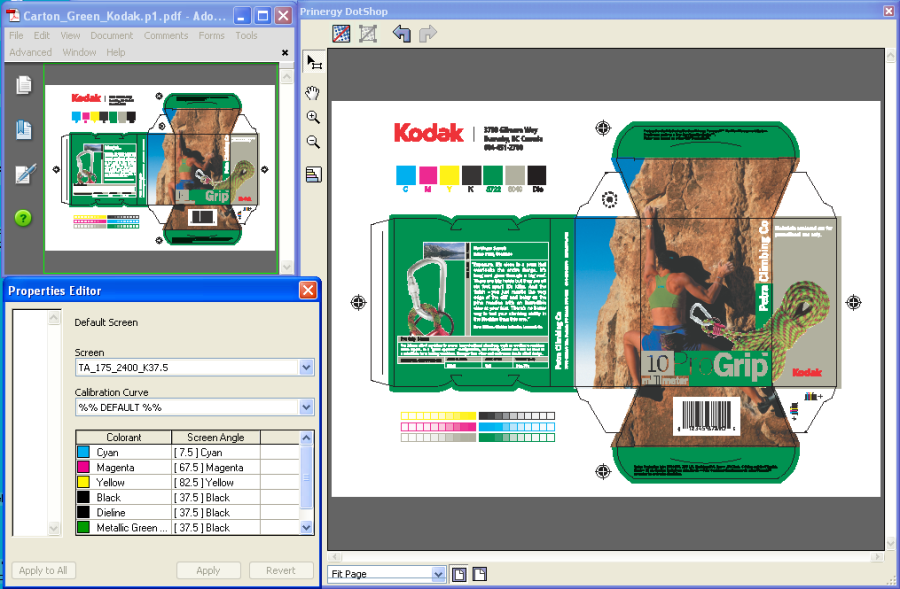Select the Yellow colorant row name

tap(110, 482)
